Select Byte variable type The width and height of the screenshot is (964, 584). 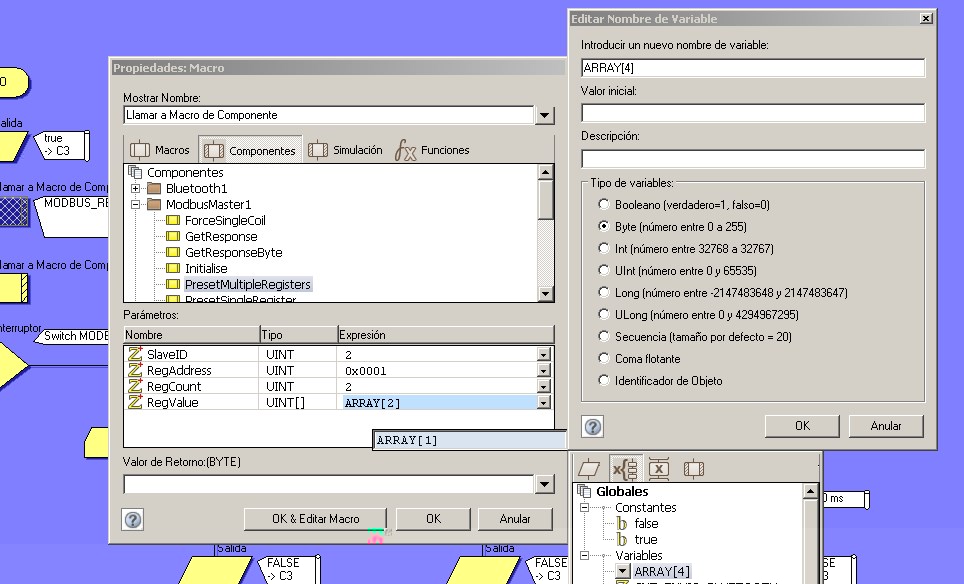[604, 226]
